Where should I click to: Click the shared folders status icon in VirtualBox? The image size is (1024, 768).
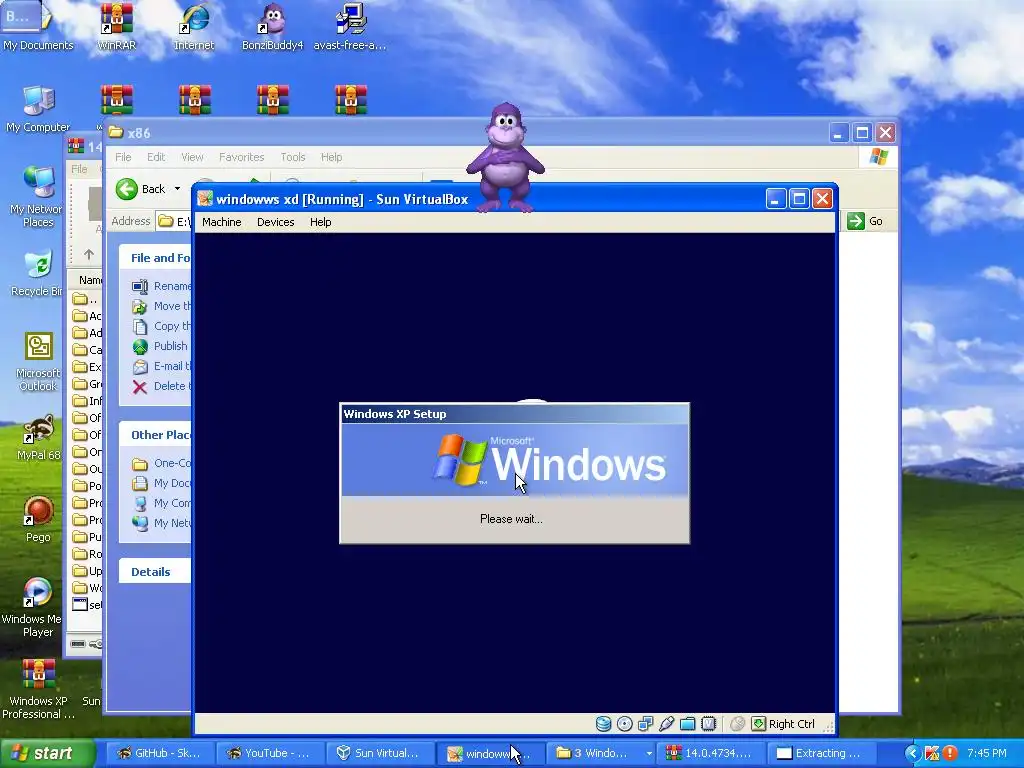coord(687,724)
